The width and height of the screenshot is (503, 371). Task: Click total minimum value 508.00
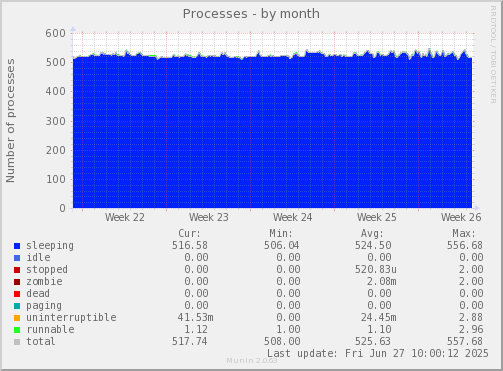pyautogui.click(x=282, y=341)
